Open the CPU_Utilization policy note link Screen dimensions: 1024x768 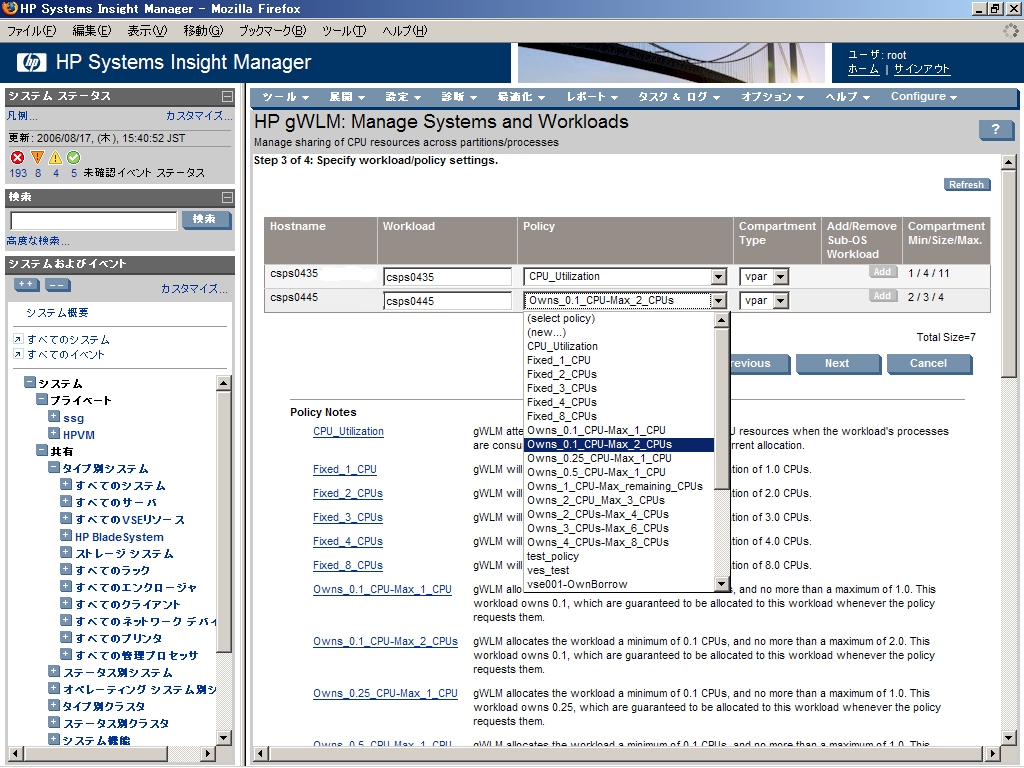click(x=348, y=432)
